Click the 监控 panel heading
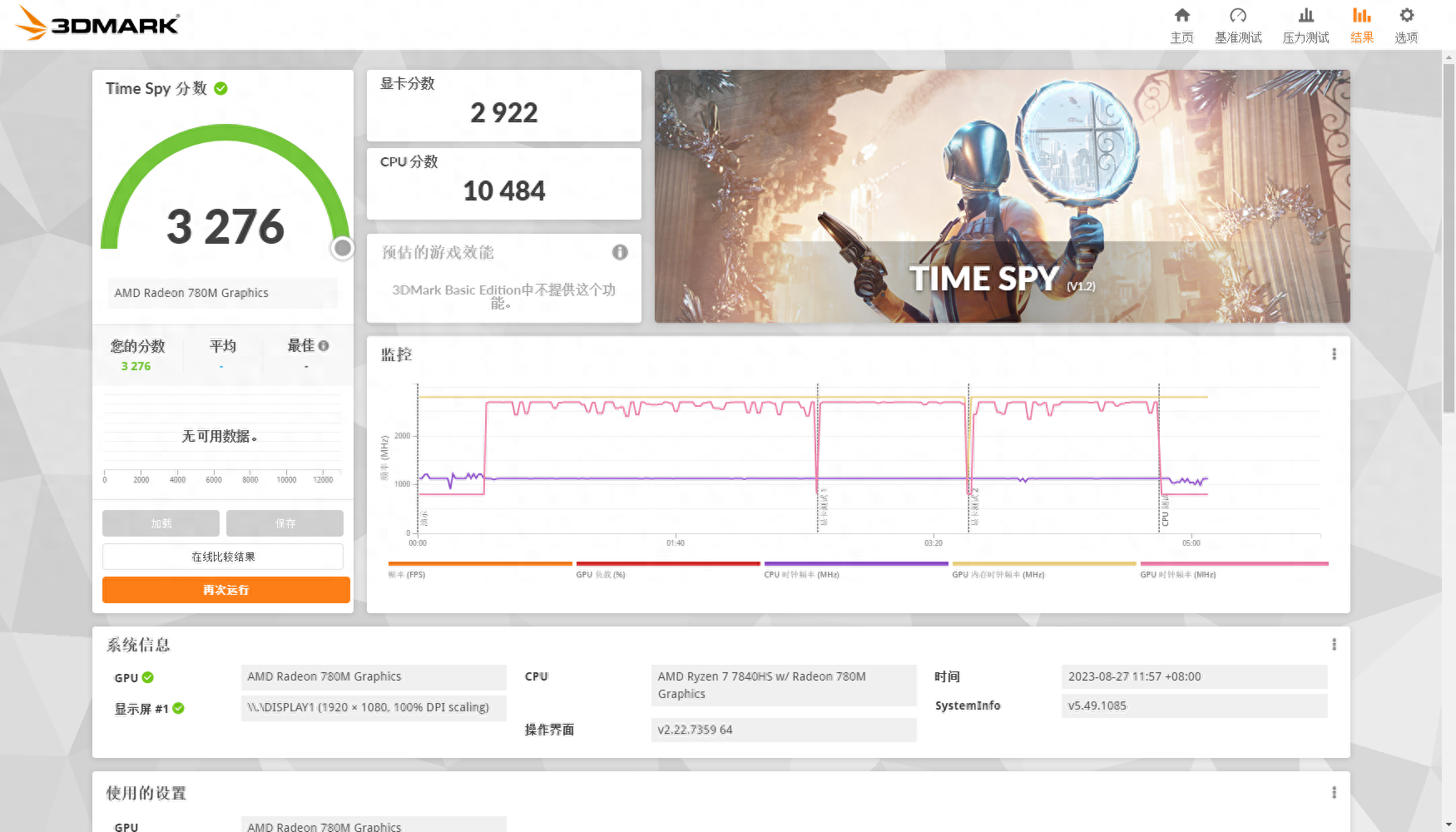This screenshot has height=832, width=1456. pyautogui.click(x=396, y=354)
